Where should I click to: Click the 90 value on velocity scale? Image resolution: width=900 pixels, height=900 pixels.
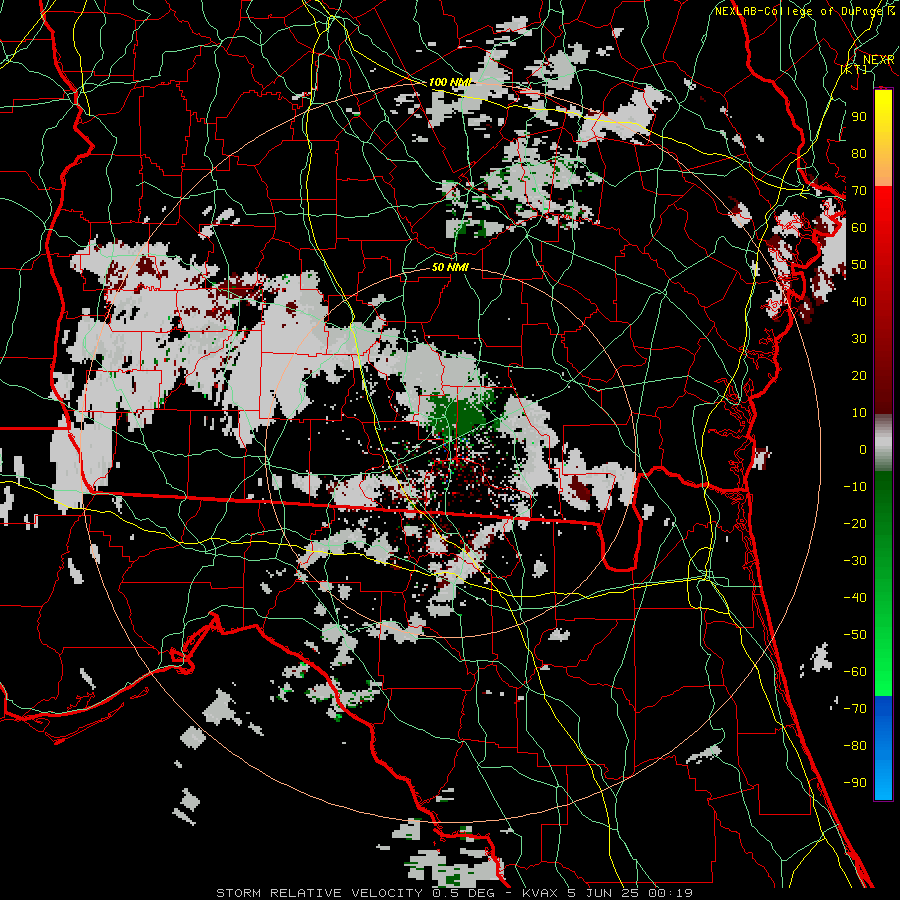859,117
